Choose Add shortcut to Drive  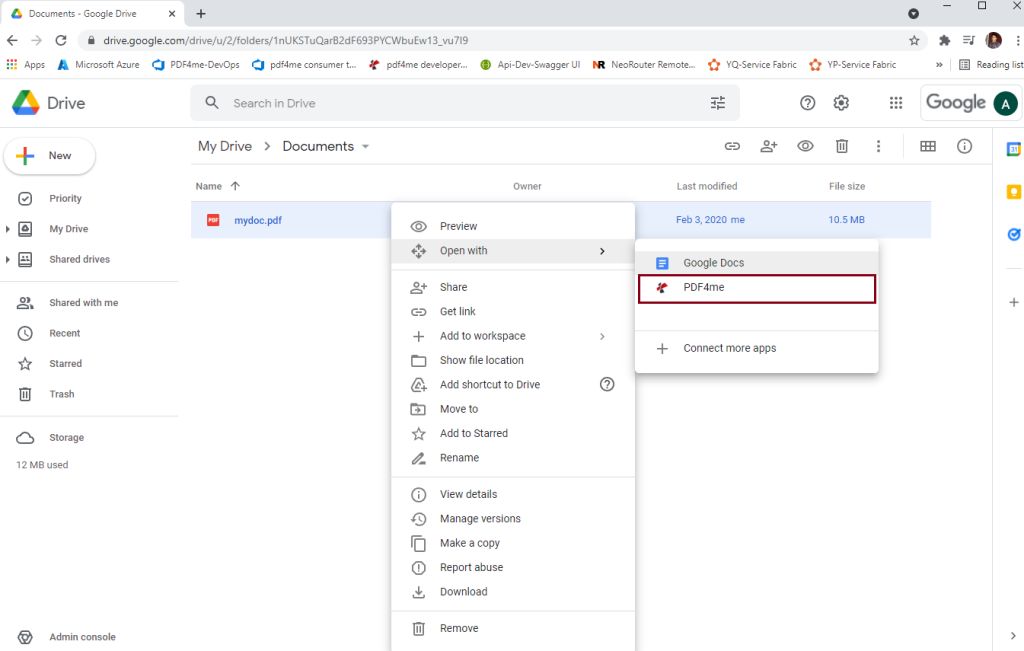513,385
